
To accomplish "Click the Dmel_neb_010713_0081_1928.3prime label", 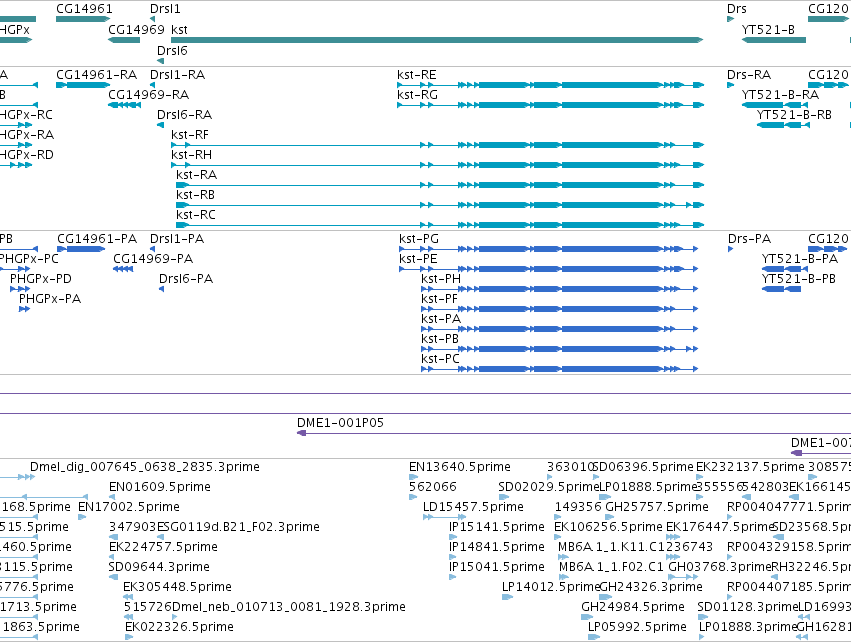I will coord(289,607).
